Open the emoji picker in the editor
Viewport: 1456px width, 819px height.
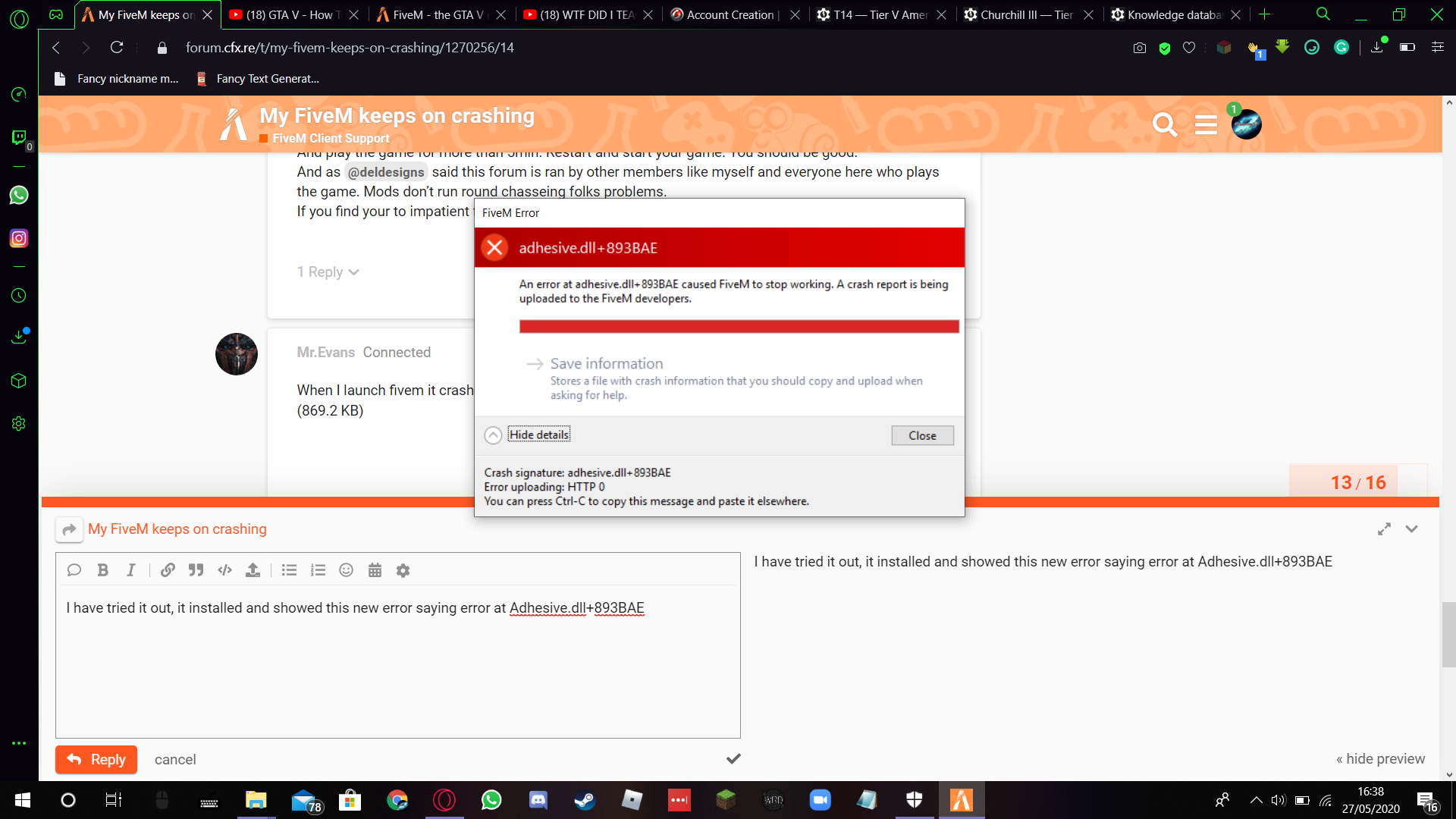pos(346,570)
